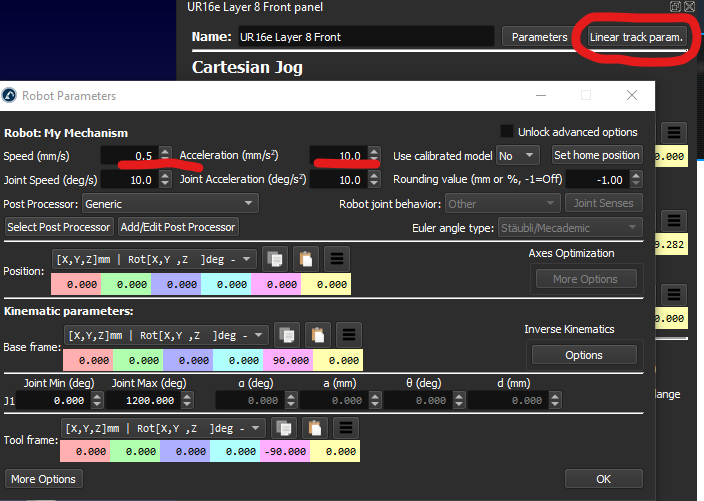Viewport: 704px width, 501px height.
Task: Open the Position row menu icon
Action: 336,259
